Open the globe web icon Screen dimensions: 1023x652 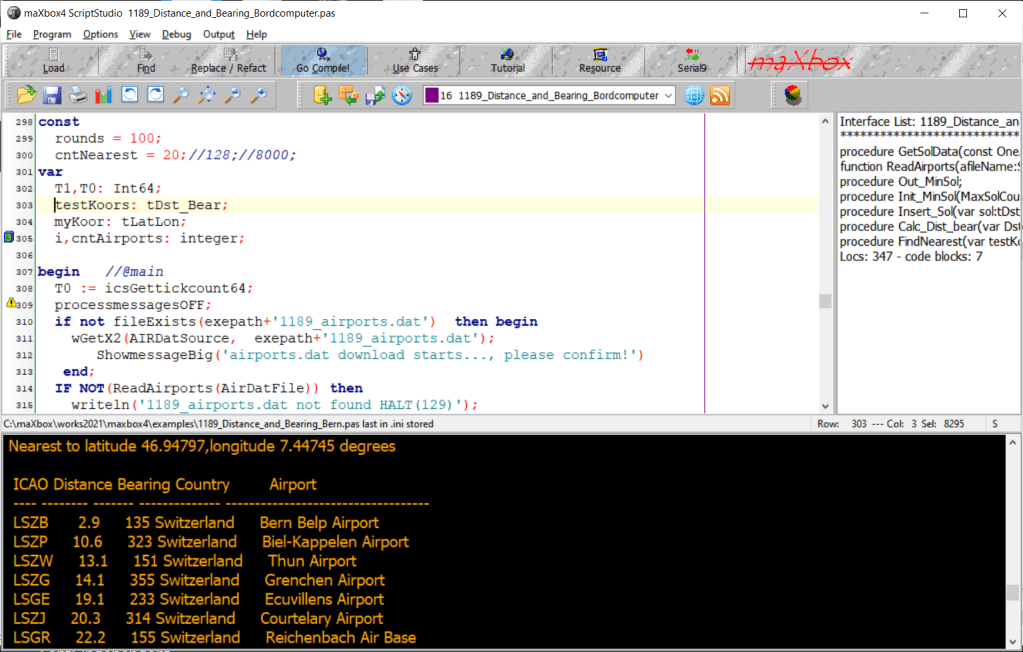(x=694, y=95)
